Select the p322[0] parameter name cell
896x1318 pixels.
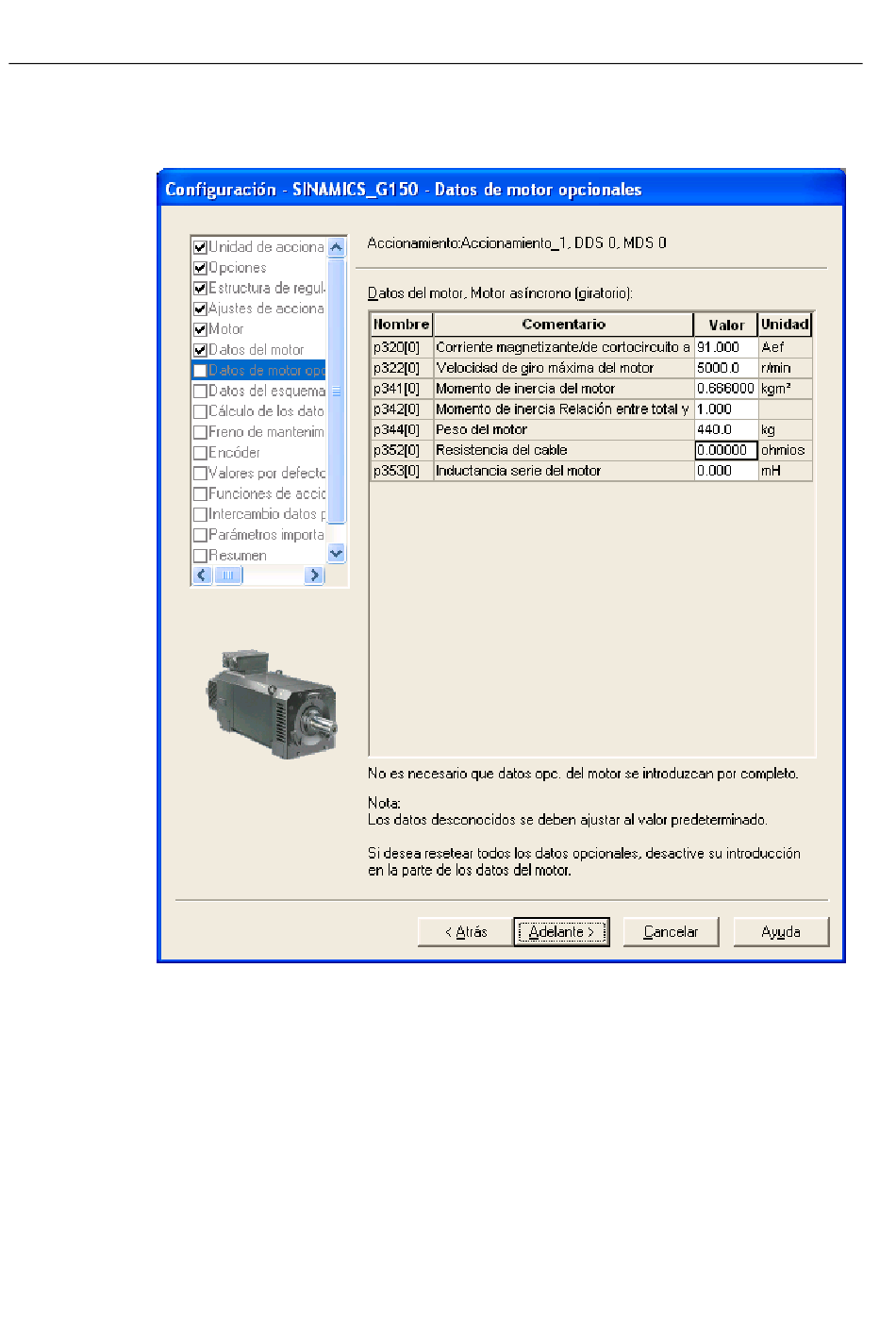click(402, 368)
